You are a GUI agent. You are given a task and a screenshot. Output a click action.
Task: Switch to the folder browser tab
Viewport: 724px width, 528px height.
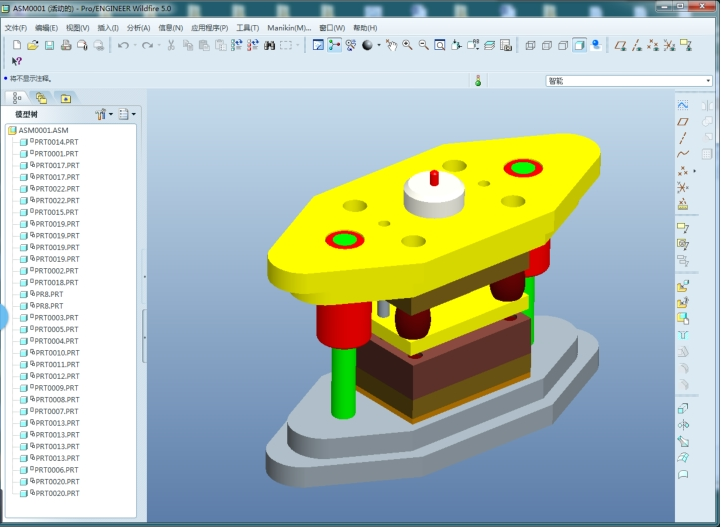66,98
